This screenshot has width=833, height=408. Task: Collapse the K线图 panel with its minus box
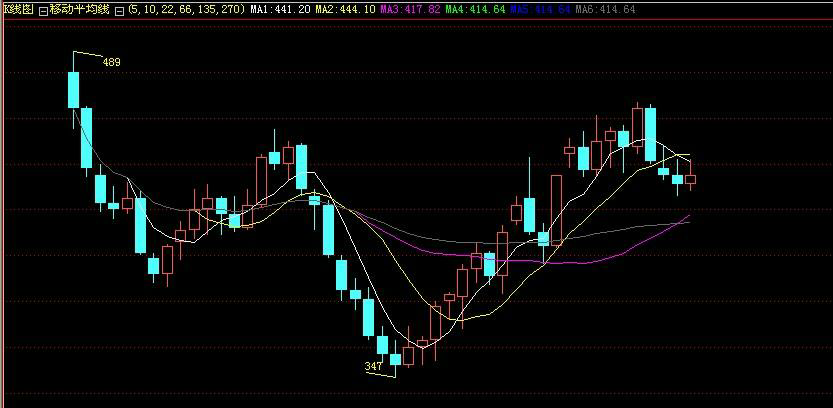click(x=44, y=10)
